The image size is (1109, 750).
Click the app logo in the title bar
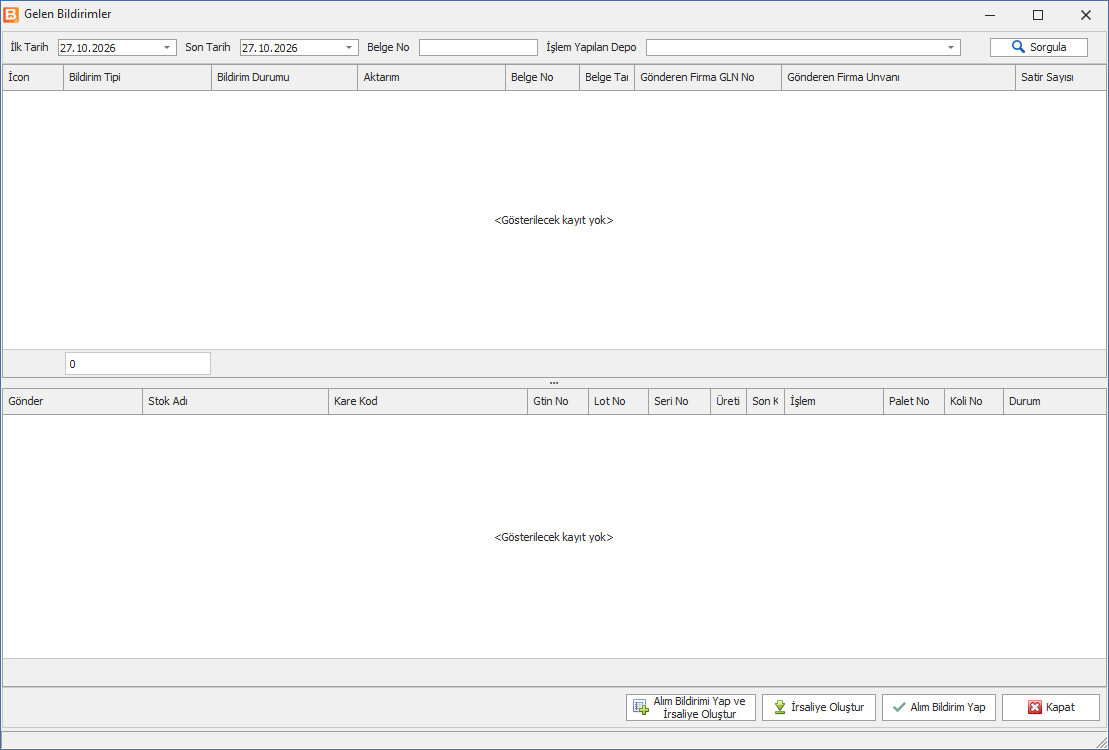(11, 15)
